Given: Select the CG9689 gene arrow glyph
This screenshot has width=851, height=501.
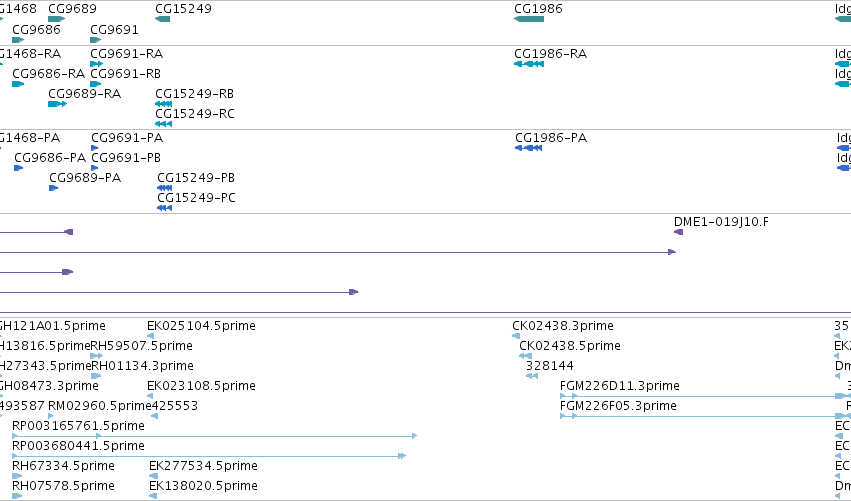Looking at the screenshot, I should point(57,19).
